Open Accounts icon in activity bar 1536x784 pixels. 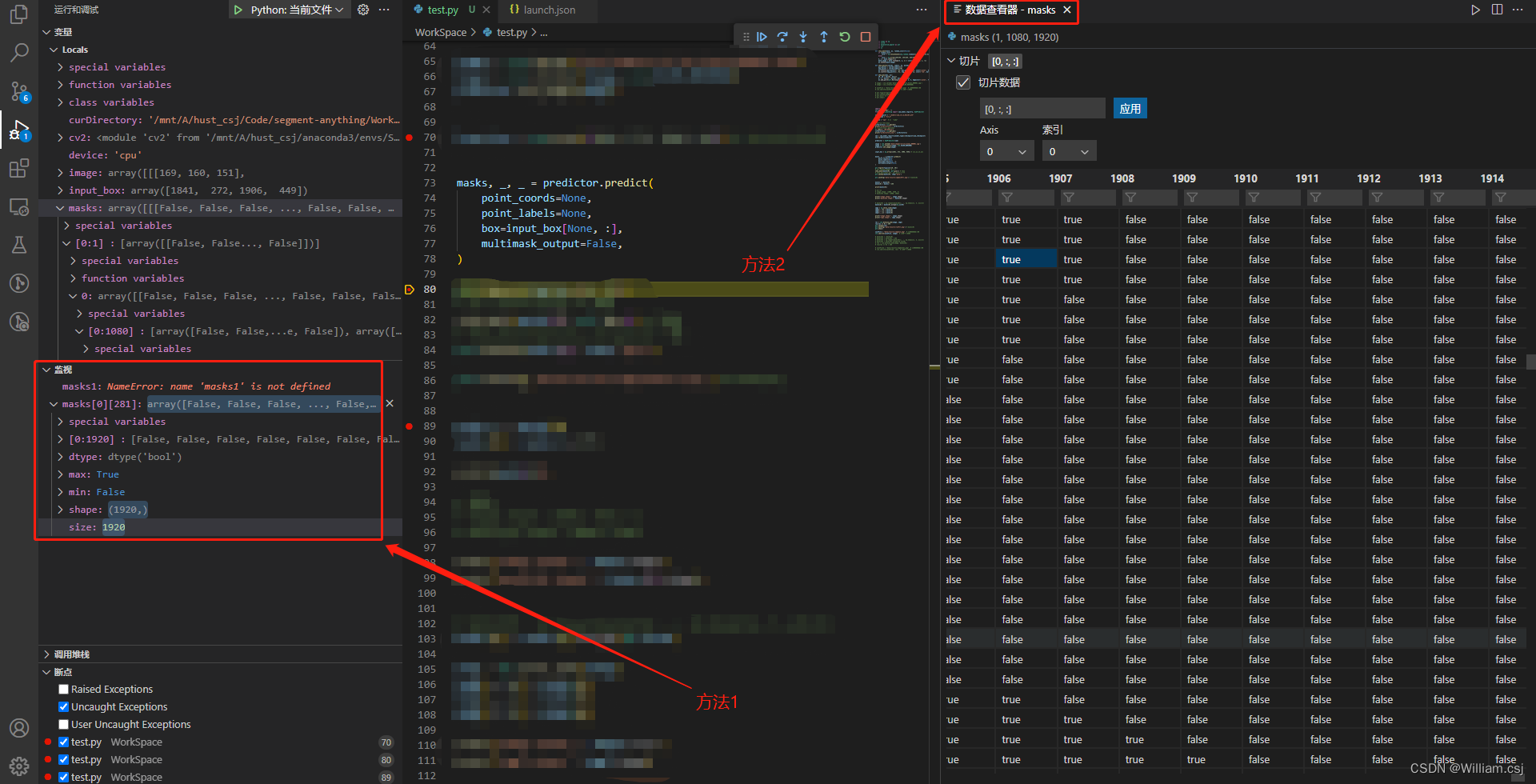pos(19,728)
